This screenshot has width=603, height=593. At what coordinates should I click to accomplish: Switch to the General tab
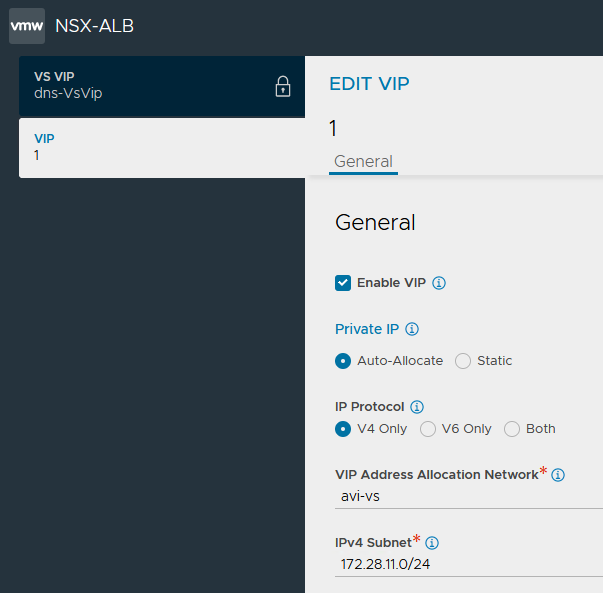[363, 162]
